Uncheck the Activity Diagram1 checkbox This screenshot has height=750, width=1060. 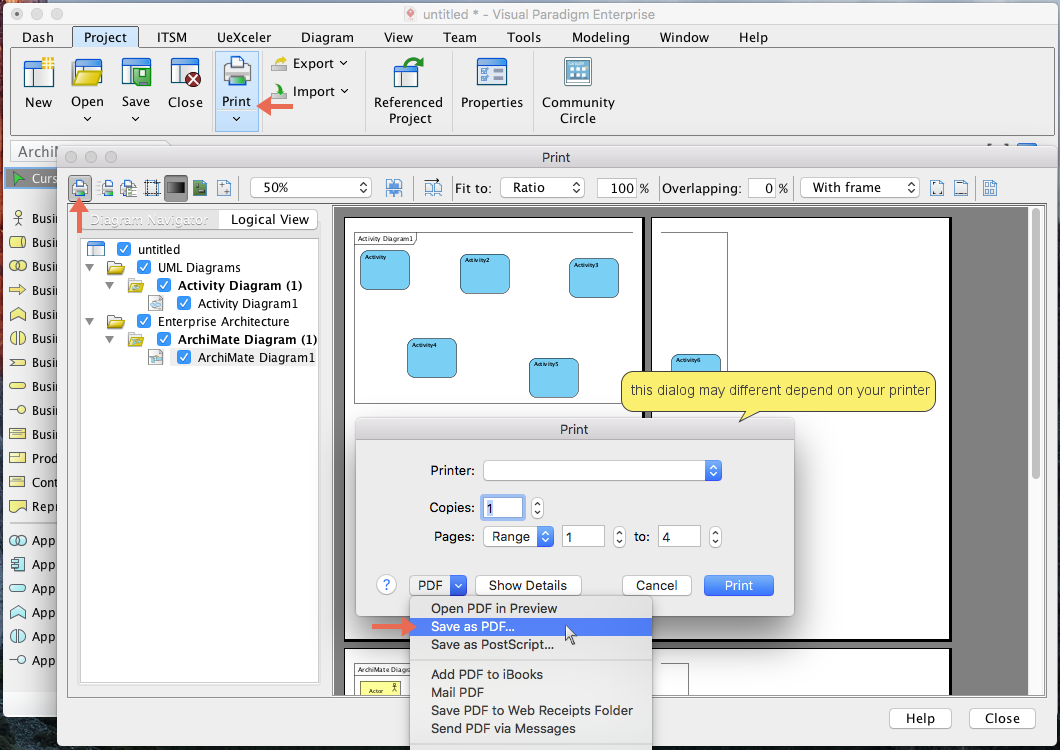click(184, 303)
